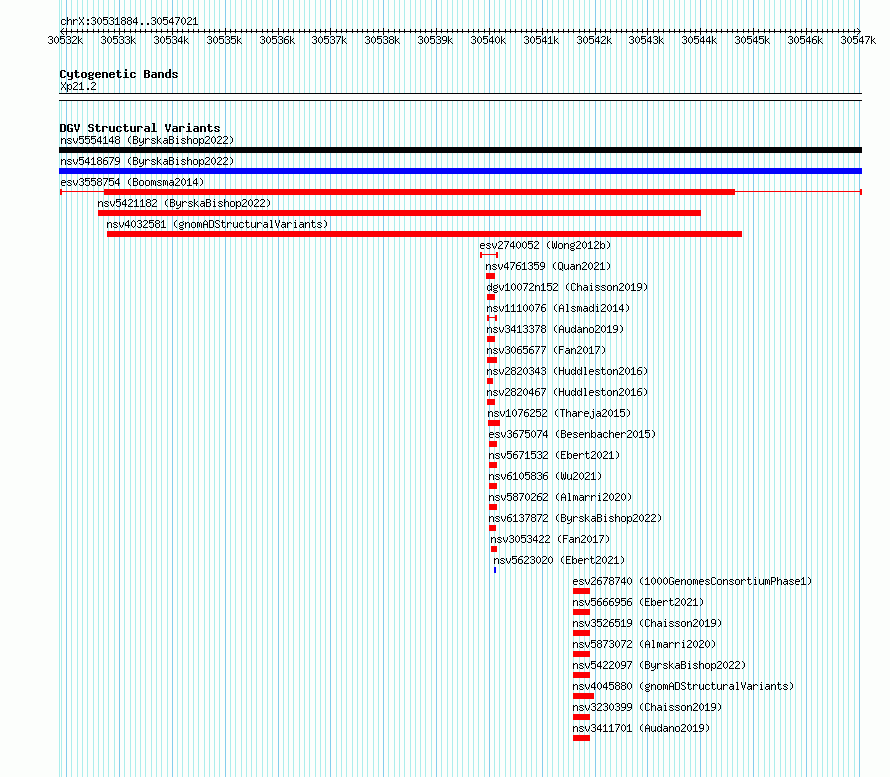The image size is (890, 777).
Task: Click the red bar under nsv3411701
Action: (581, 738)
